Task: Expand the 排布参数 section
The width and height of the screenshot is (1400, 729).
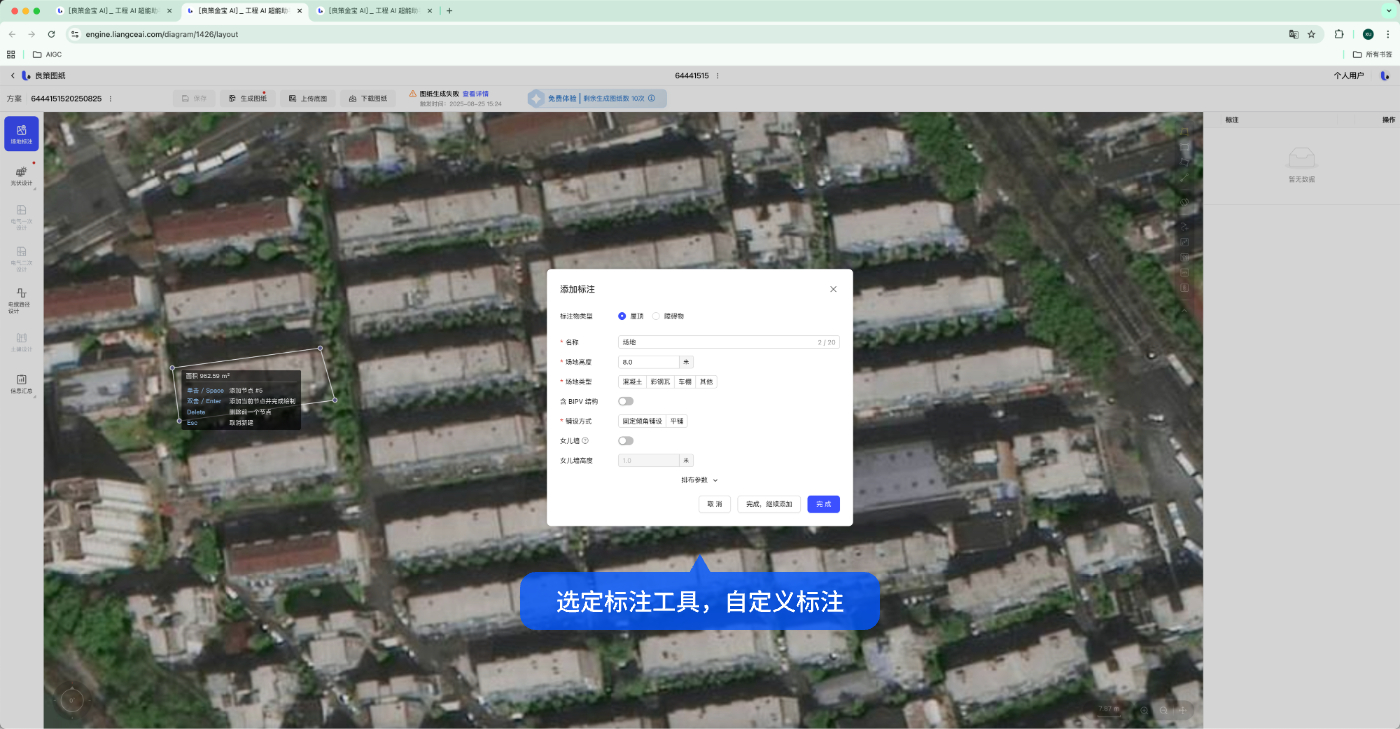Action: point(699,480)
